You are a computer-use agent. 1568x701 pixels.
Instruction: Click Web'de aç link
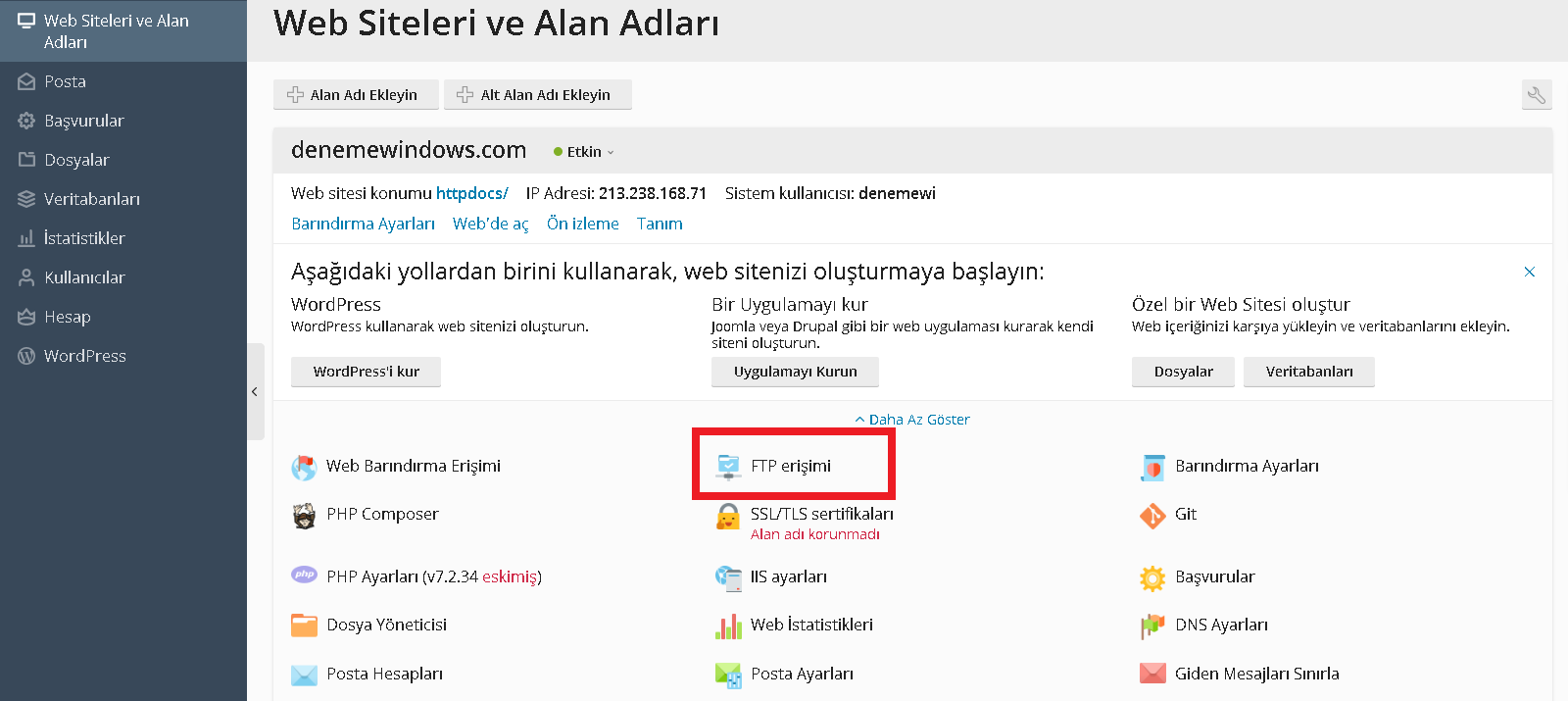point(491,224)
